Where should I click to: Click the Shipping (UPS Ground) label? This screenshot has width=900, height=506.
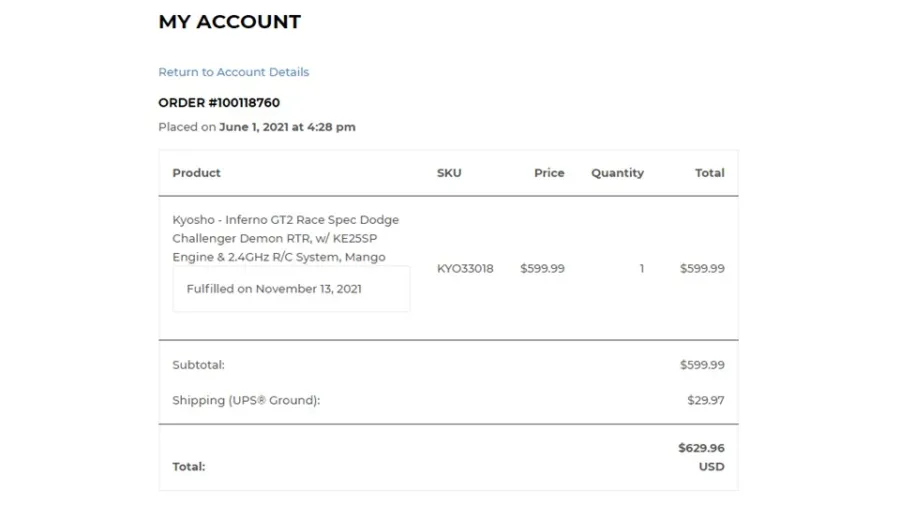tap(246, 400)
